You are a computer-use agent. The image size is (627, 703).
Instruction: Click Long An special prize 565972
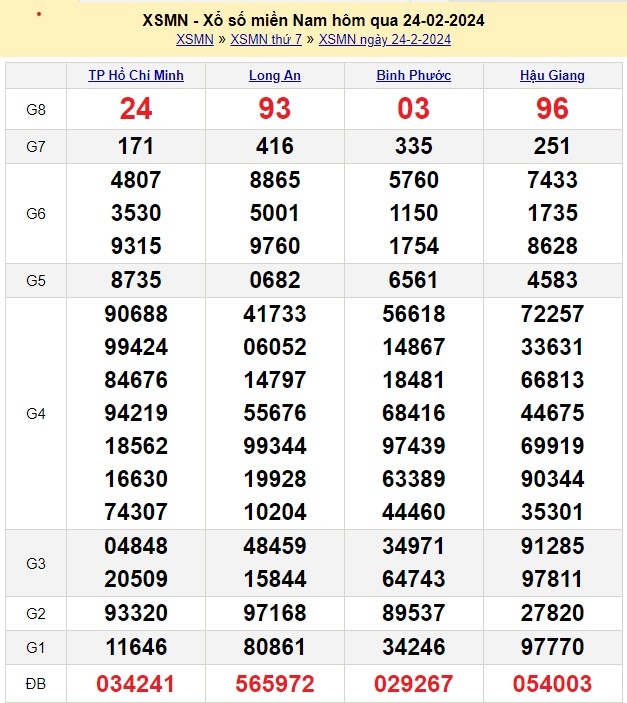(x=274, y=684)
